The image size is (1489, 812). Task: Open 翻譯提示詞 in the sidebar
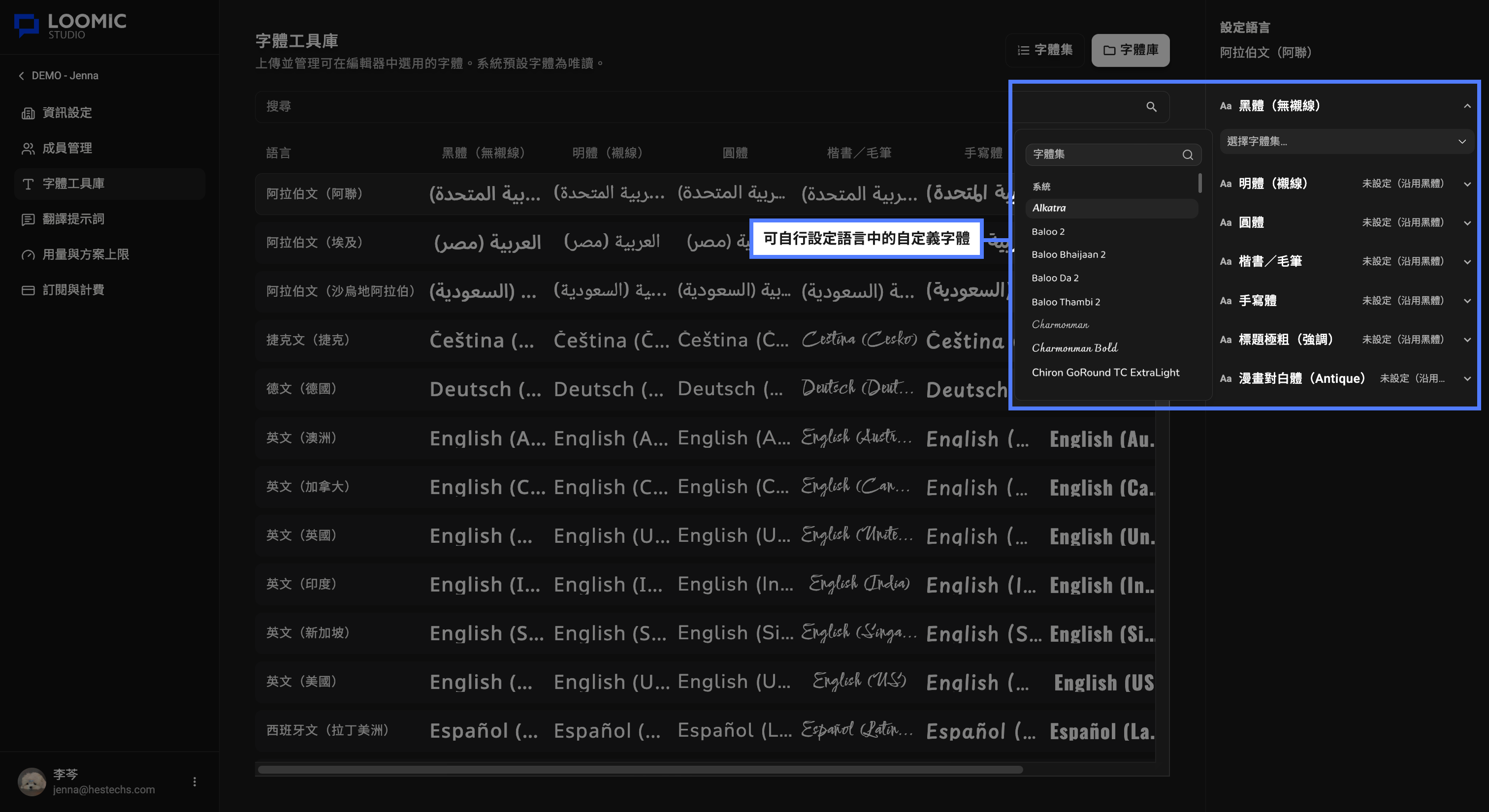click(x=110, y=219)
